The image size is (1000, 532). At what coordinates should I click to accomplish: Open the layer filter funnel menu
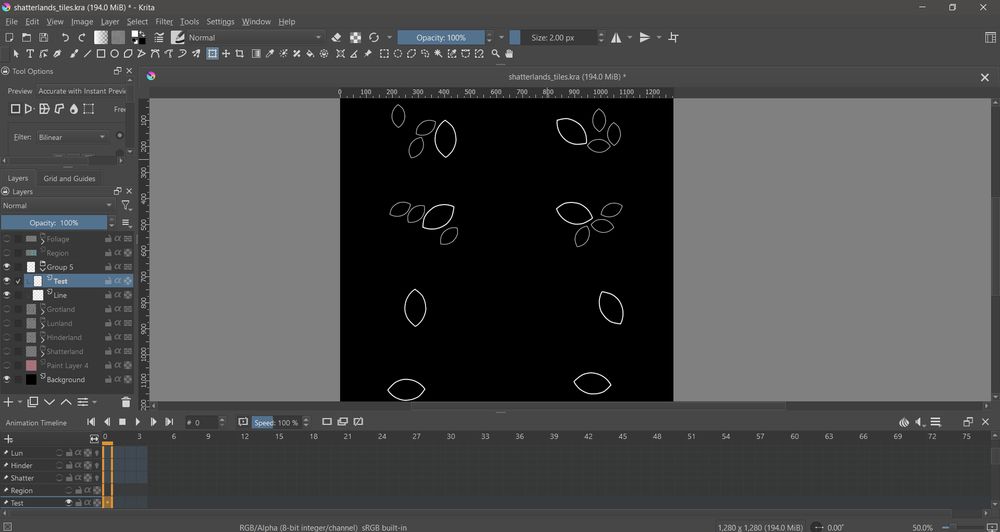pos(126,205)
